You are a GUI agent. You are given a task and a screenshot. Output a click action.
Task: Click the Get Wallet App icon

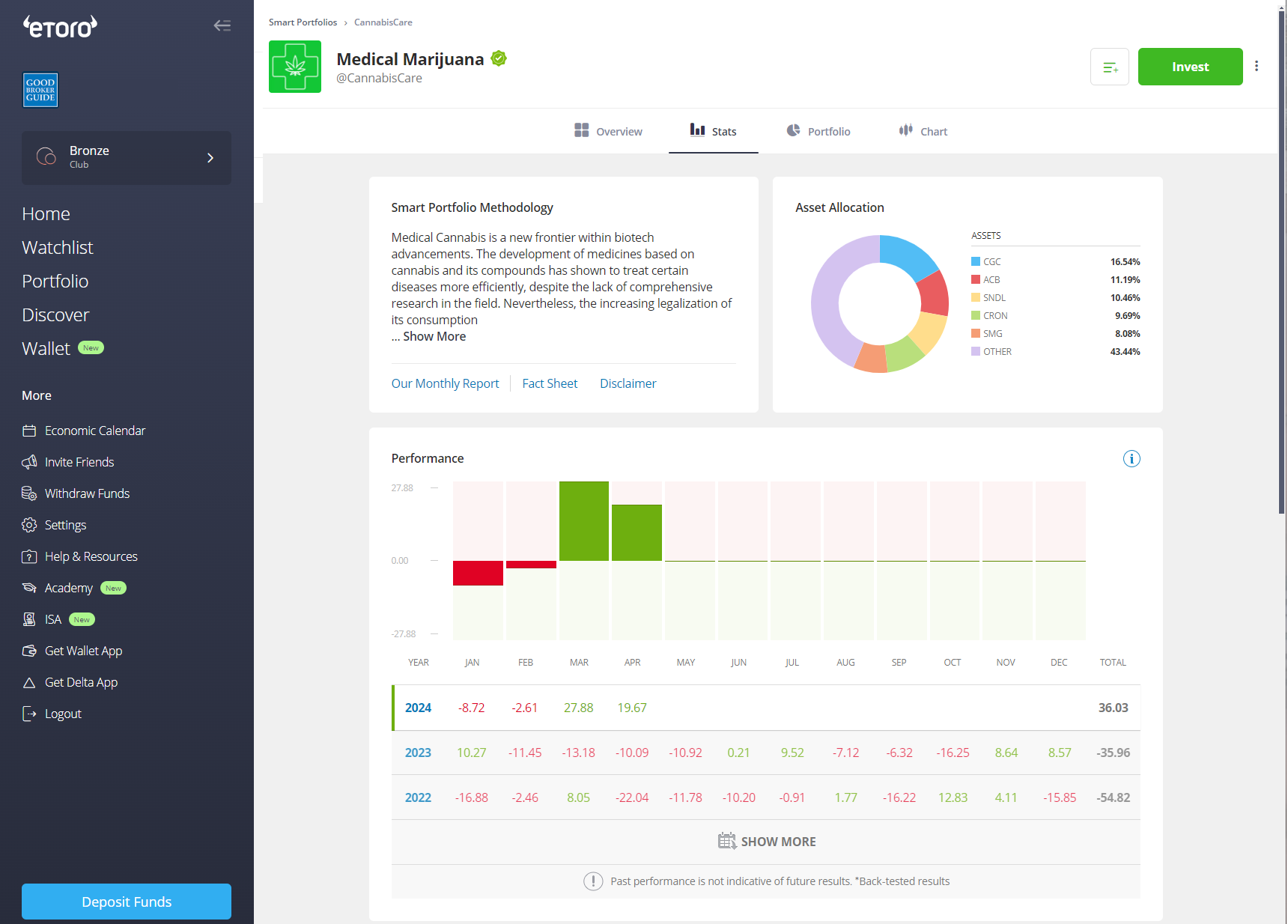click(29, 651)
